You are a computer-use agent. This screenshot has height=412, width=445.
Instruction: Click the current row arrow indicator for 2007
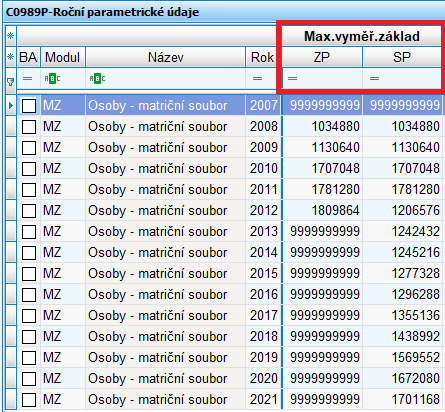[11, 106]
